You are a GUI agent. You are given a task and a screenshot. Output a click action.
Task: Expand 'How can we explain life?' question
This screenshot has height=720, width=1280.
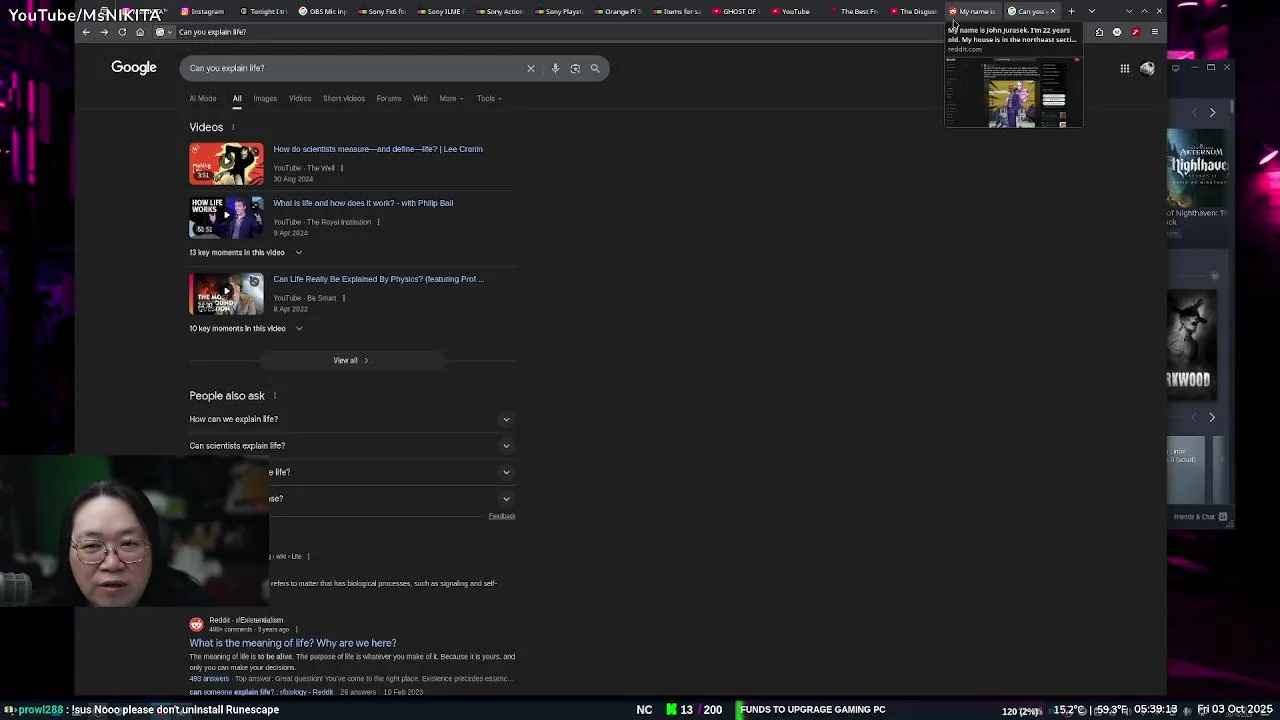point(351,419)
